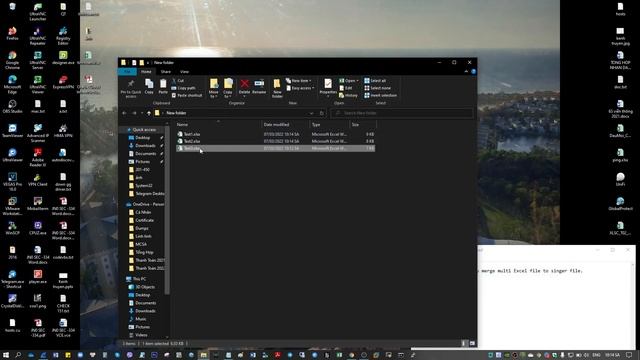Sort by the Size column header
The image size is (640, 360).
[363, 124]
